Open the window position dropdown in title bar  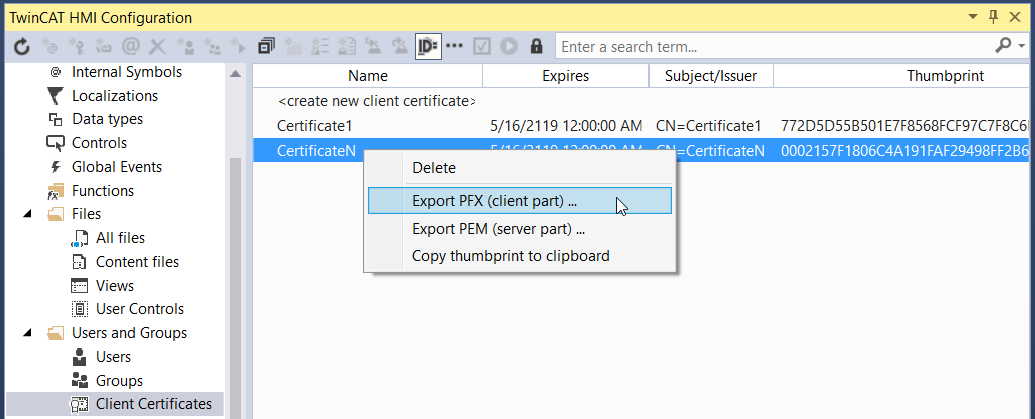(x=972, y=17)
